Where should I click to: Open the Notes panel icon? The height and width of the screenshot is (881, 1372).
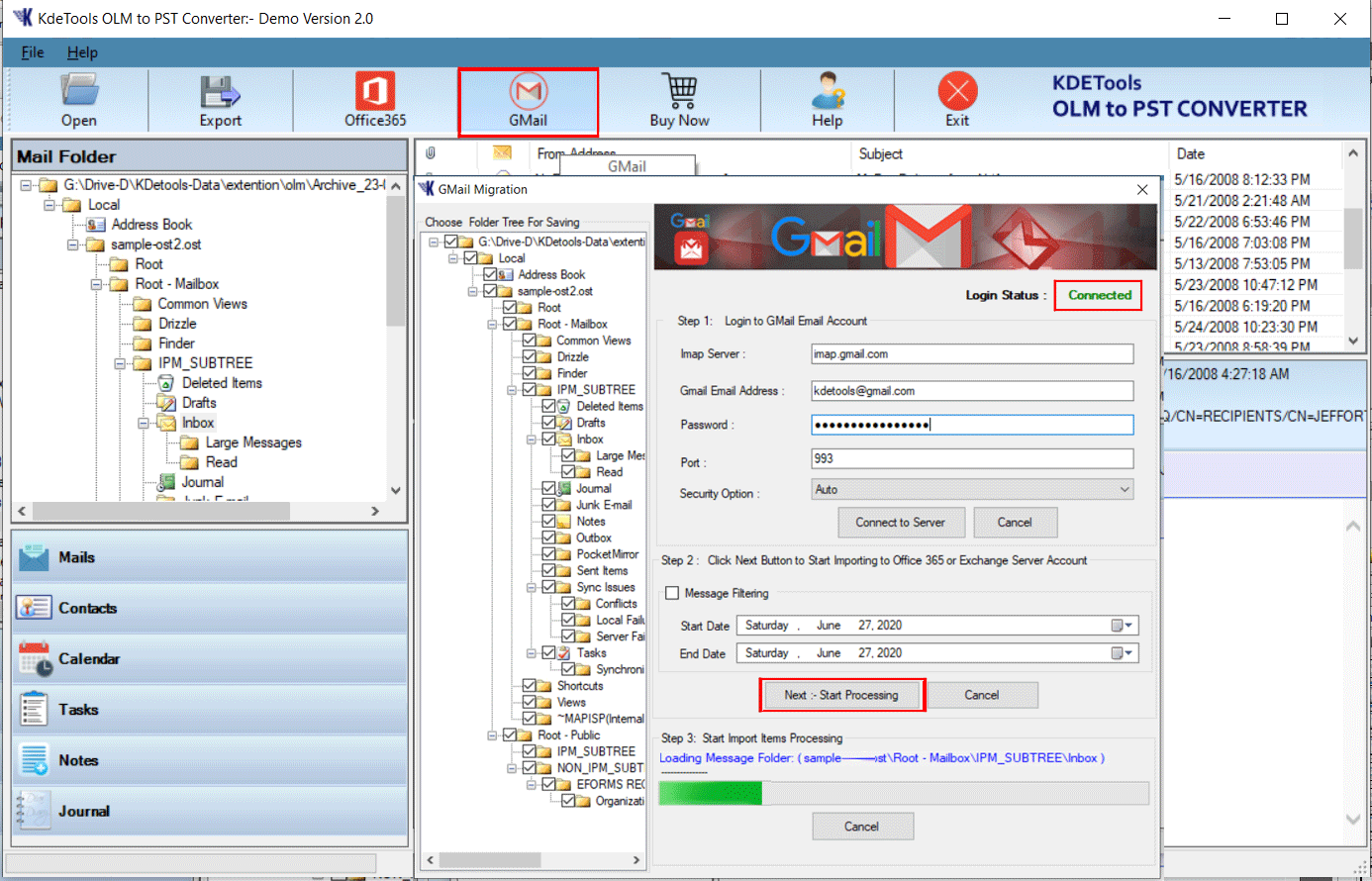click(34, 760)
